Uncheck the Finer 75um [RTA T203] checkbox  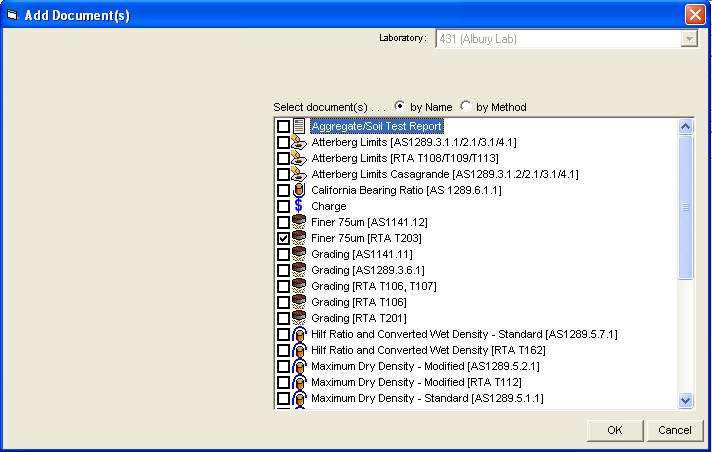point(284,239)
